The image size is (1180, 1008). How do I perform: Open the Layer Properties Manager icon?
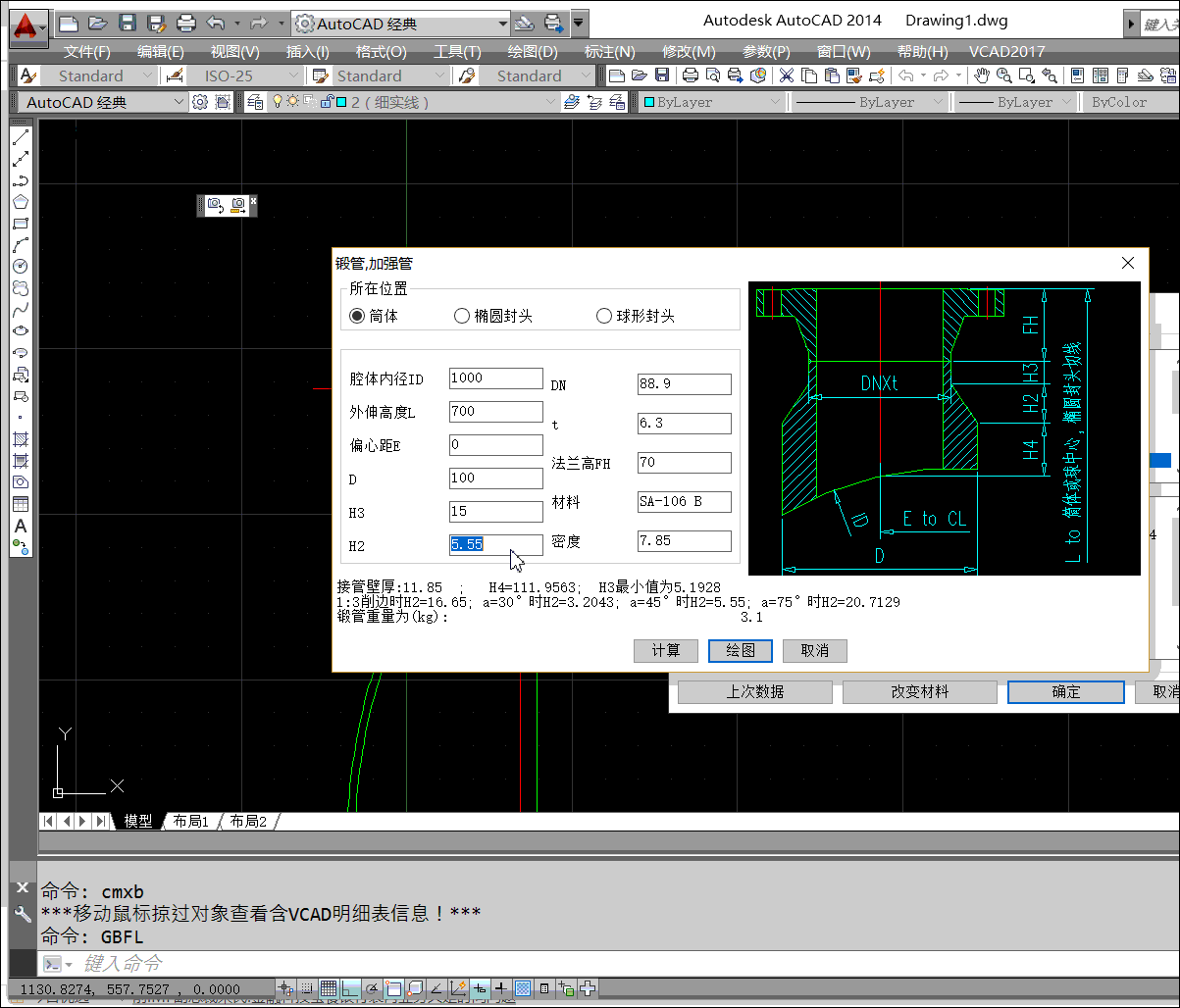256,102
